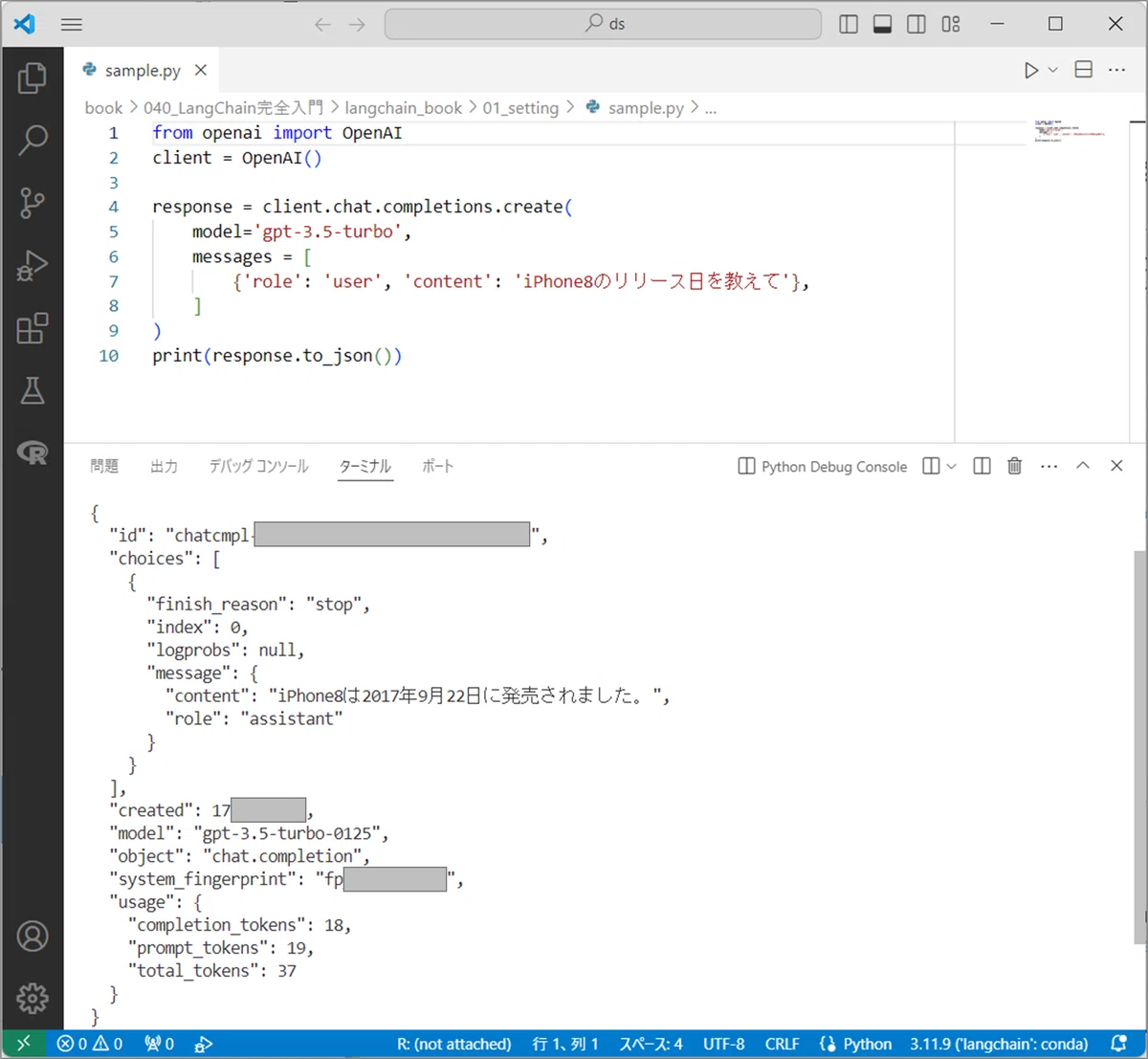
Task: Open the Manage gear settings
Action: coord(33,998)
